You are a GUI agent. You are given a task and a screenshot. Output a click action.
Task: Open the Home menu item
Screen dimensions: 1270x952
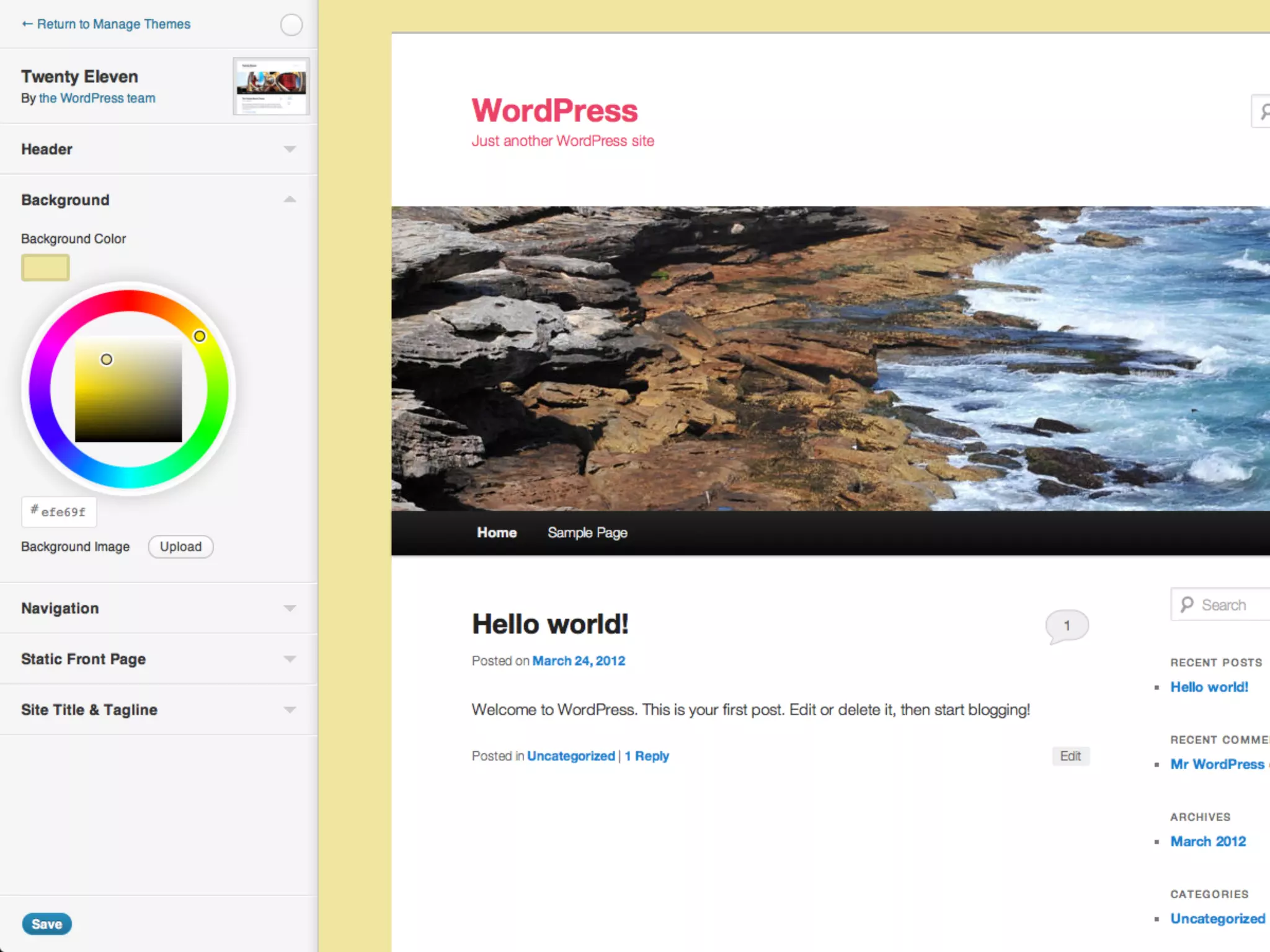497,533
